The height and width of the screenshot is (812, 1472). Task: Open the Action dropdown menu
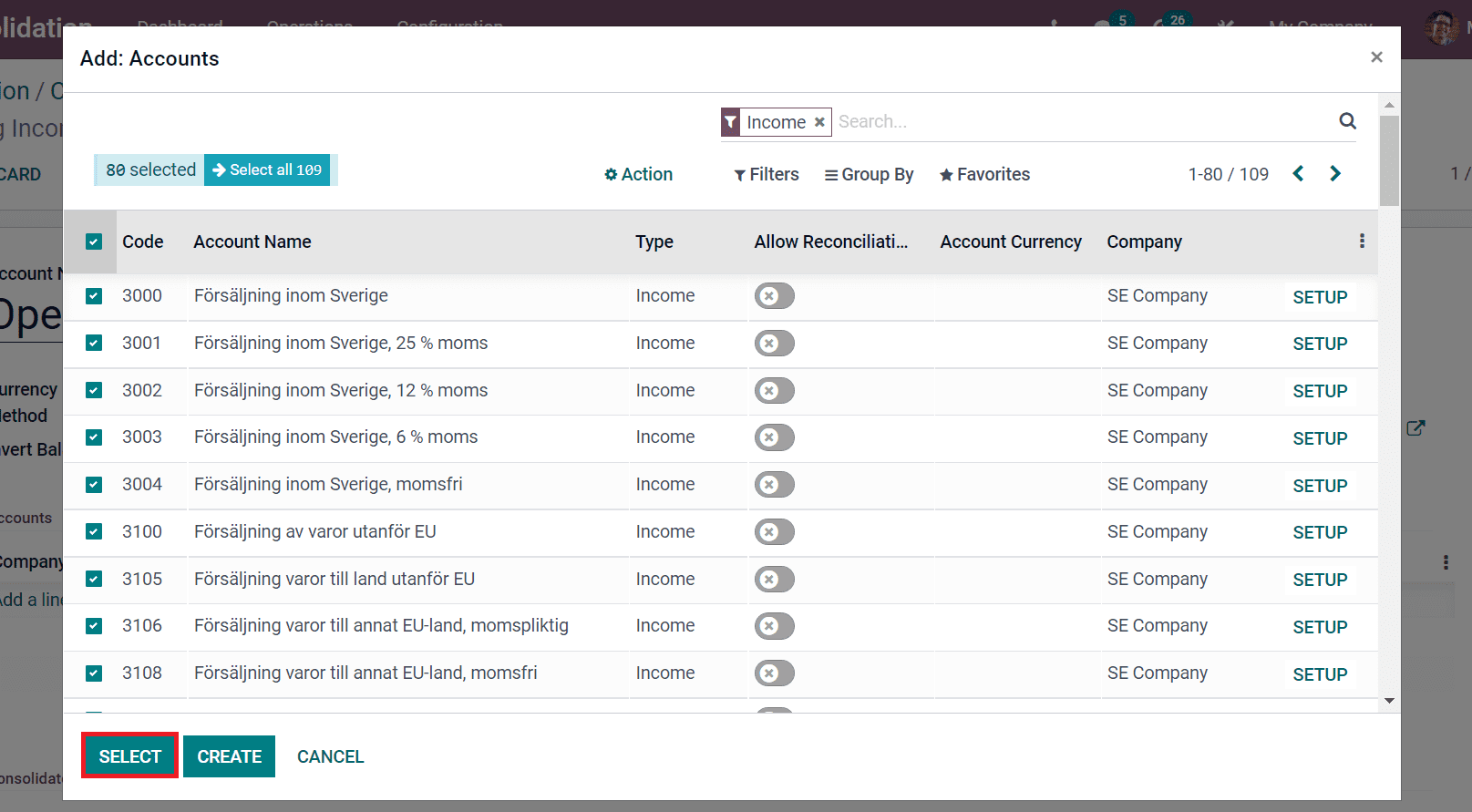[638, 174]
